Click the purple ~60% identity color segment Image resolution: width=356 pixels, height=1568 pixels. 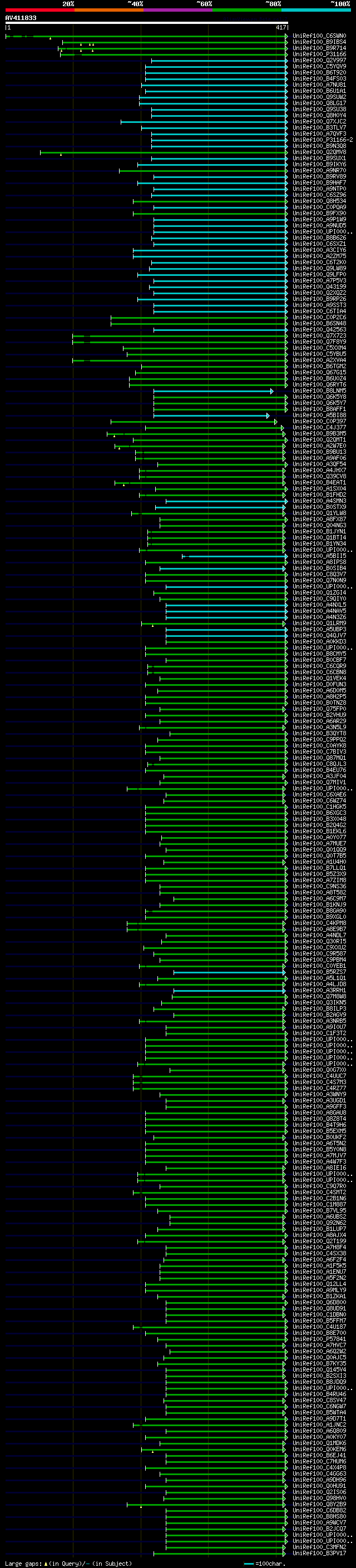[177, 10]
